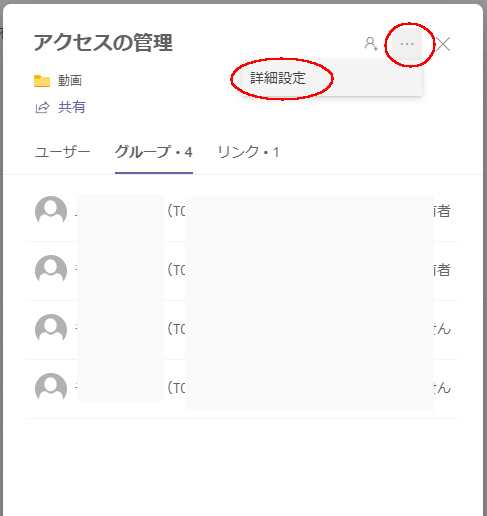Click the アクセスの管理 dialog title

click(x=103, y=43)
